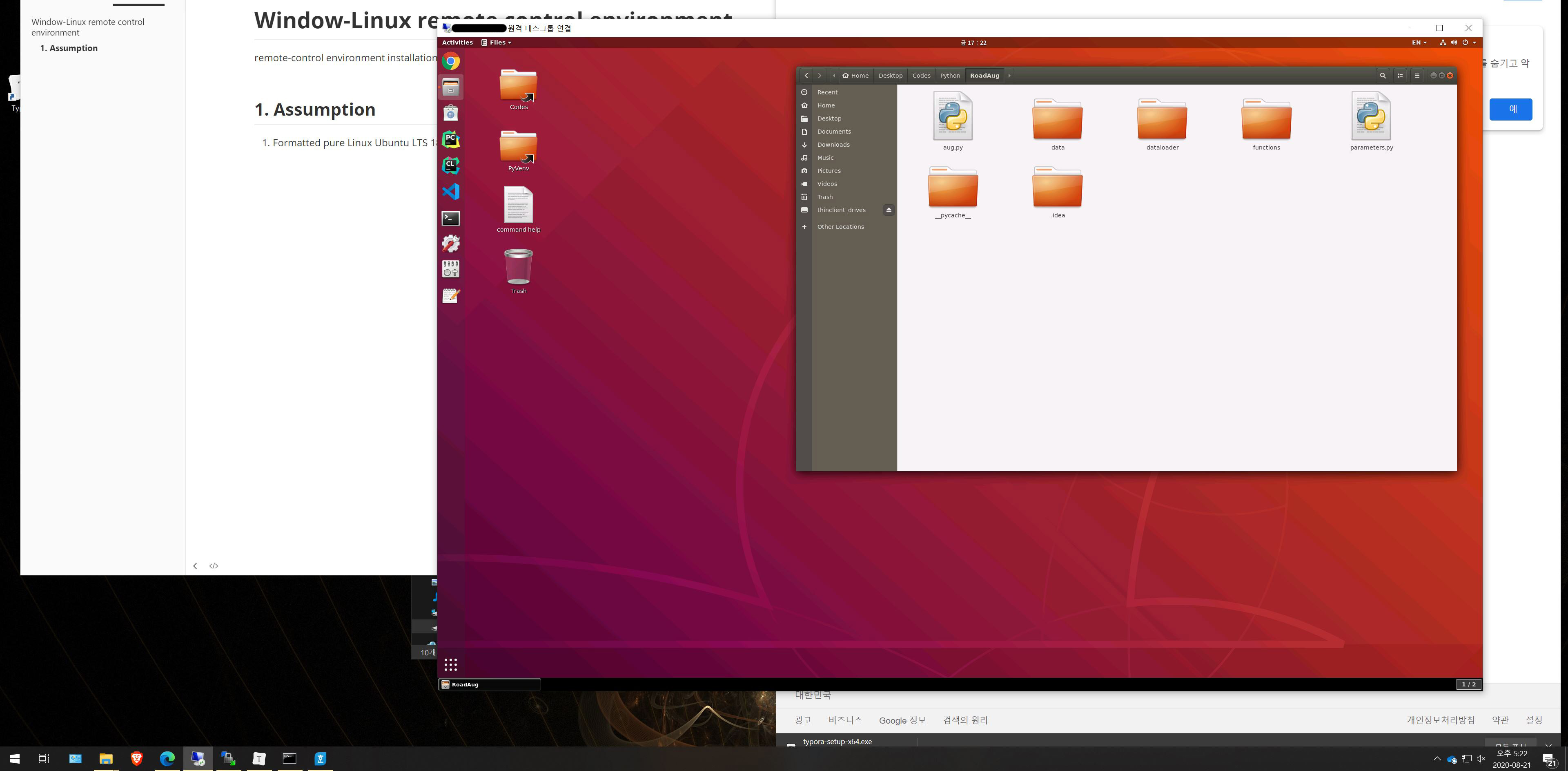This screenshot has width=1568, height=771.
Task: Expand the EN input language dropdown
Action: point(1419,42)
